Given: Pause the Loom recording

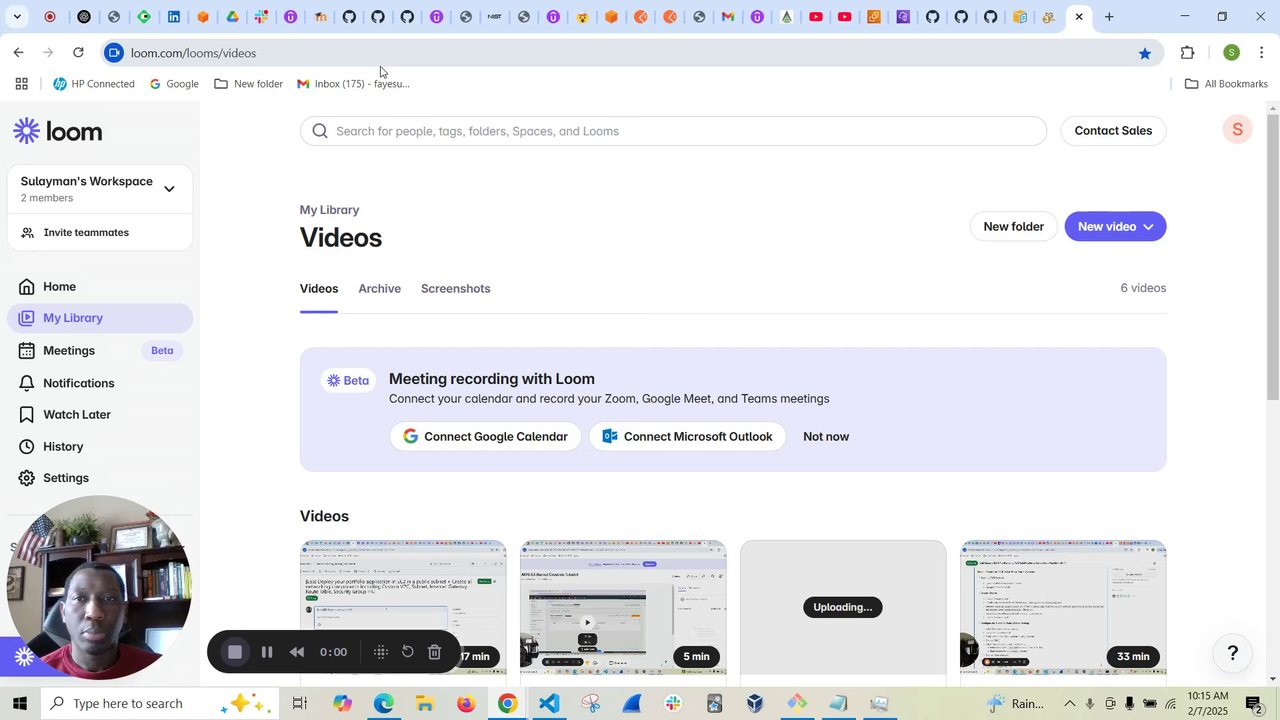Looking at the screenshot, I should 267,653.
